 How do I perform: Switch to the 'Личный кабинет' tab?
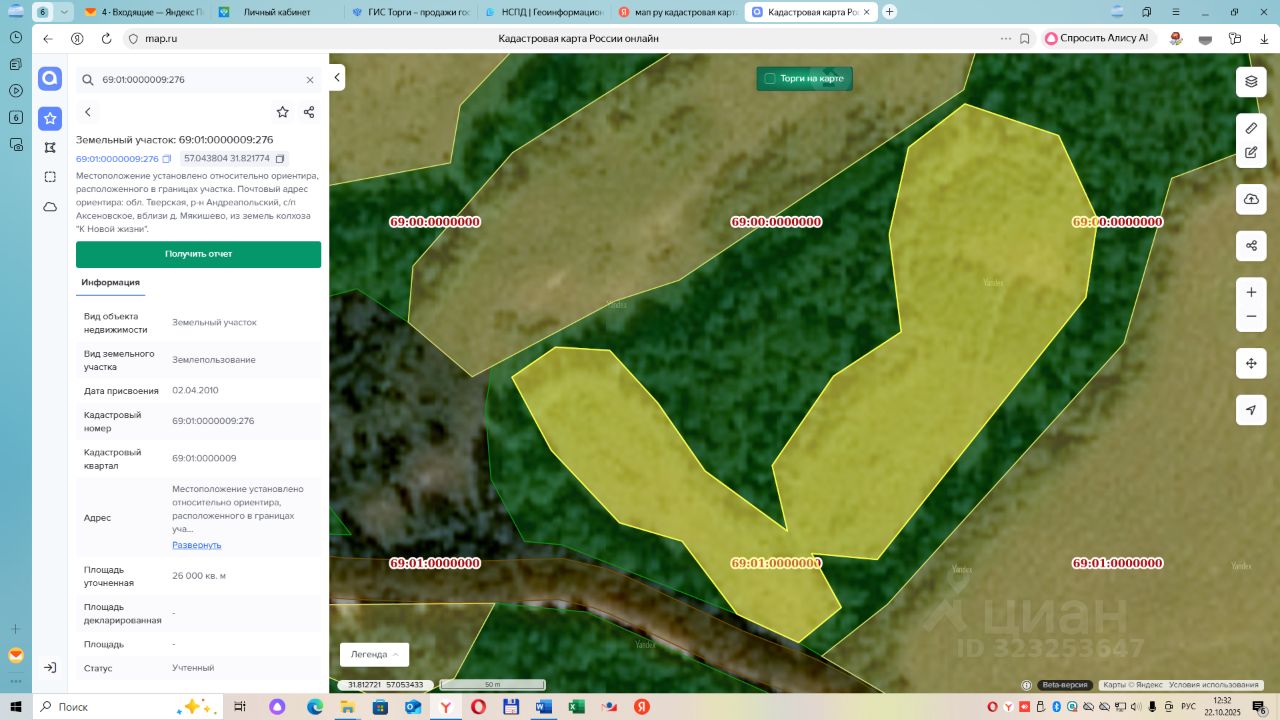276,12
